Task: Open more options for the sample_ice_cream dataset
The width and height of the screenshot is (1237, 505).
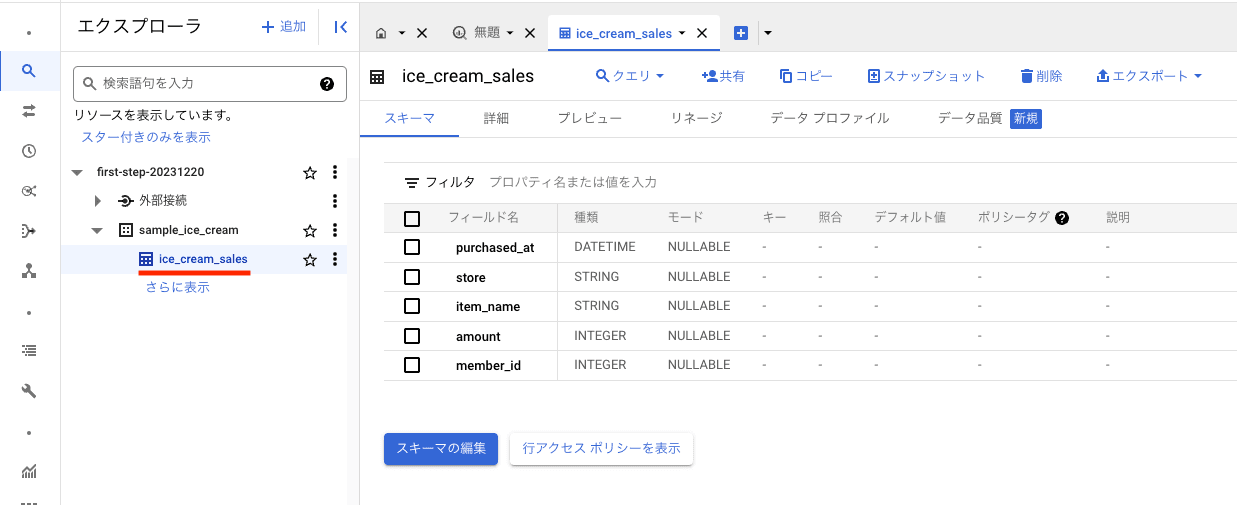Action: click(335, 230)
